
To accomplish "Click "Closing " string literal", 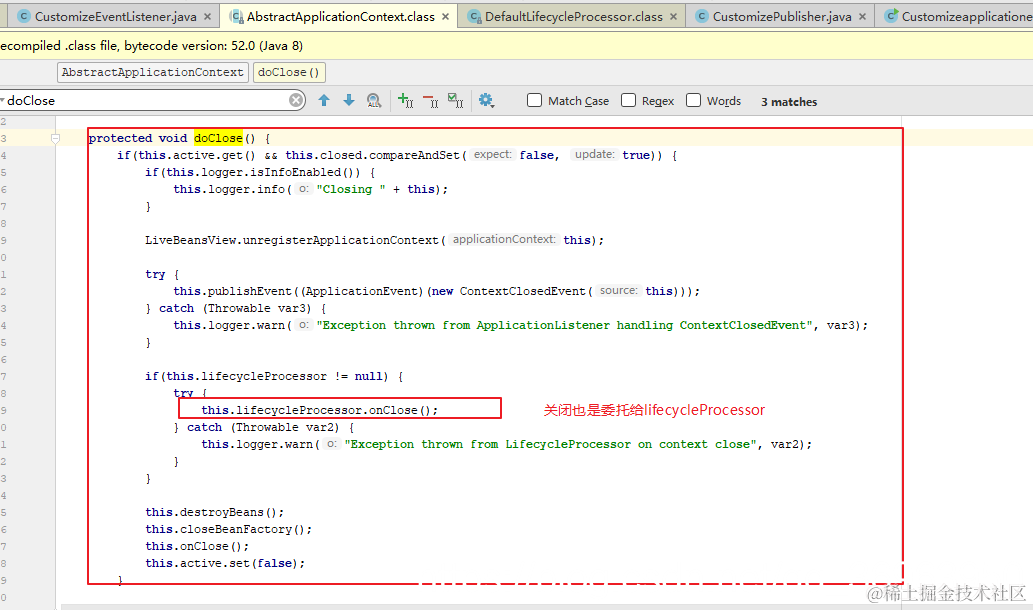I will point(351,189).
